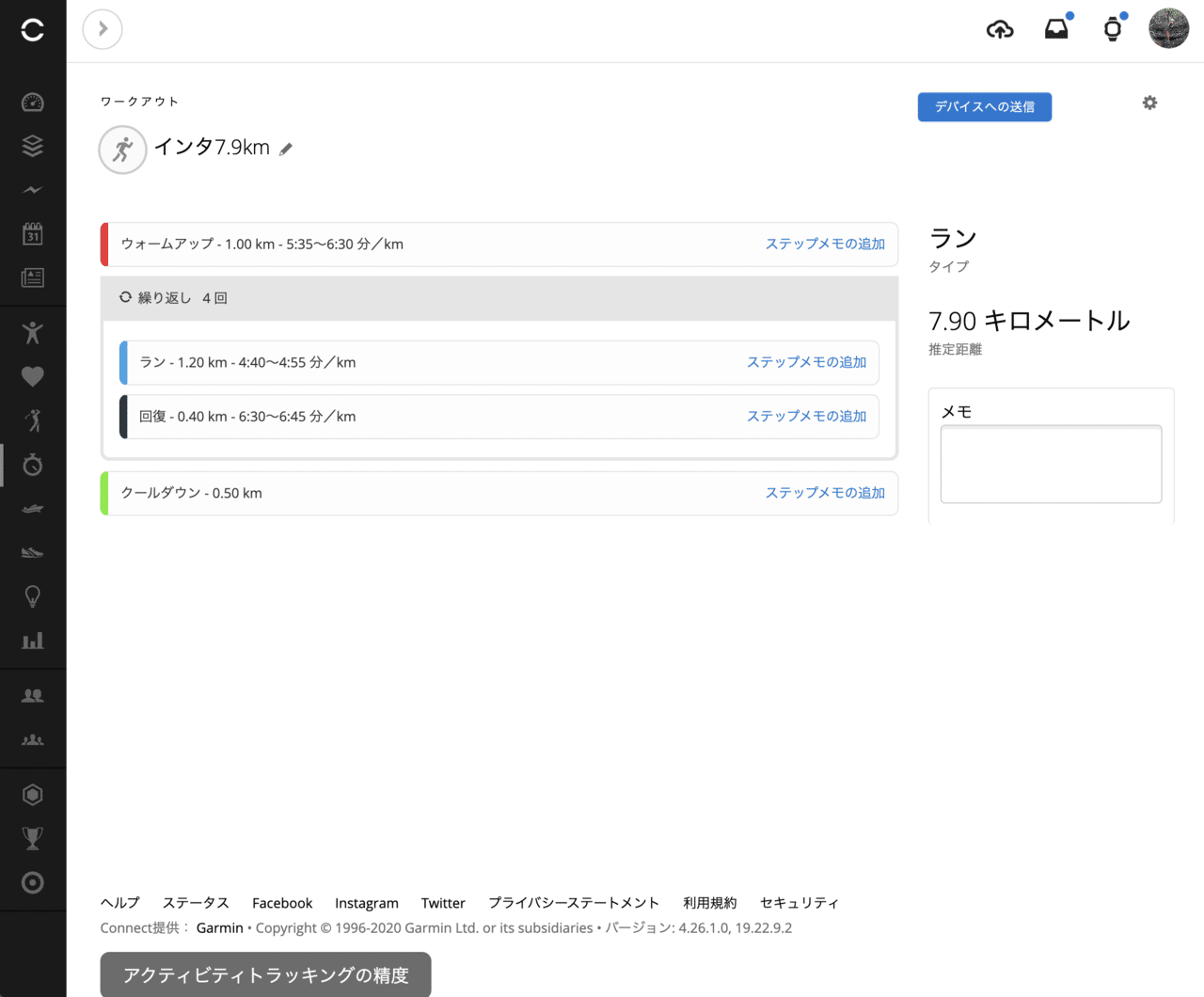Add step memo to 回復 0.40 km step

[x=806, y=416]
